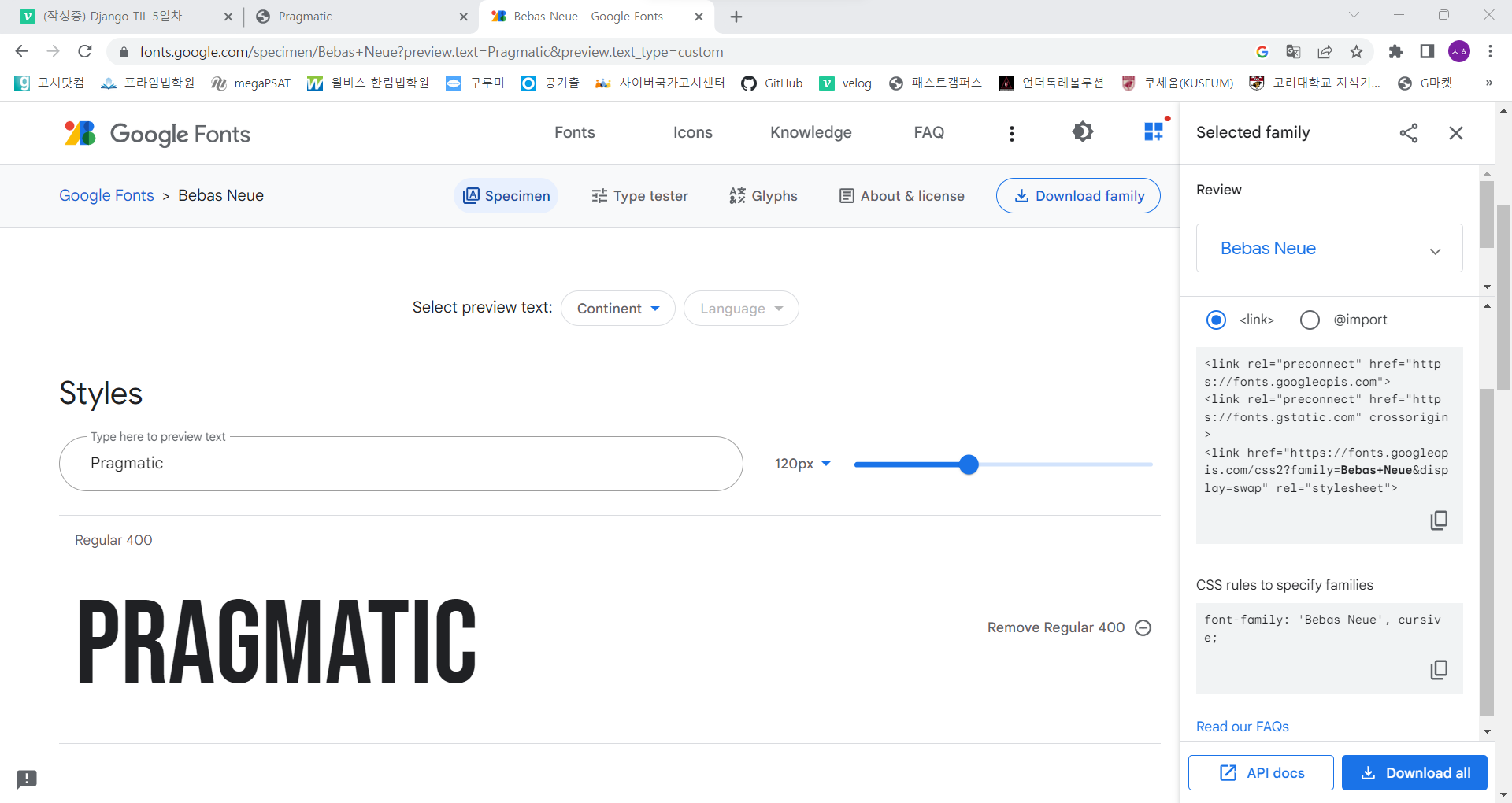
Task: Switch to the Specimen tab
Action: pyautogui.click(x=506, y=196)
